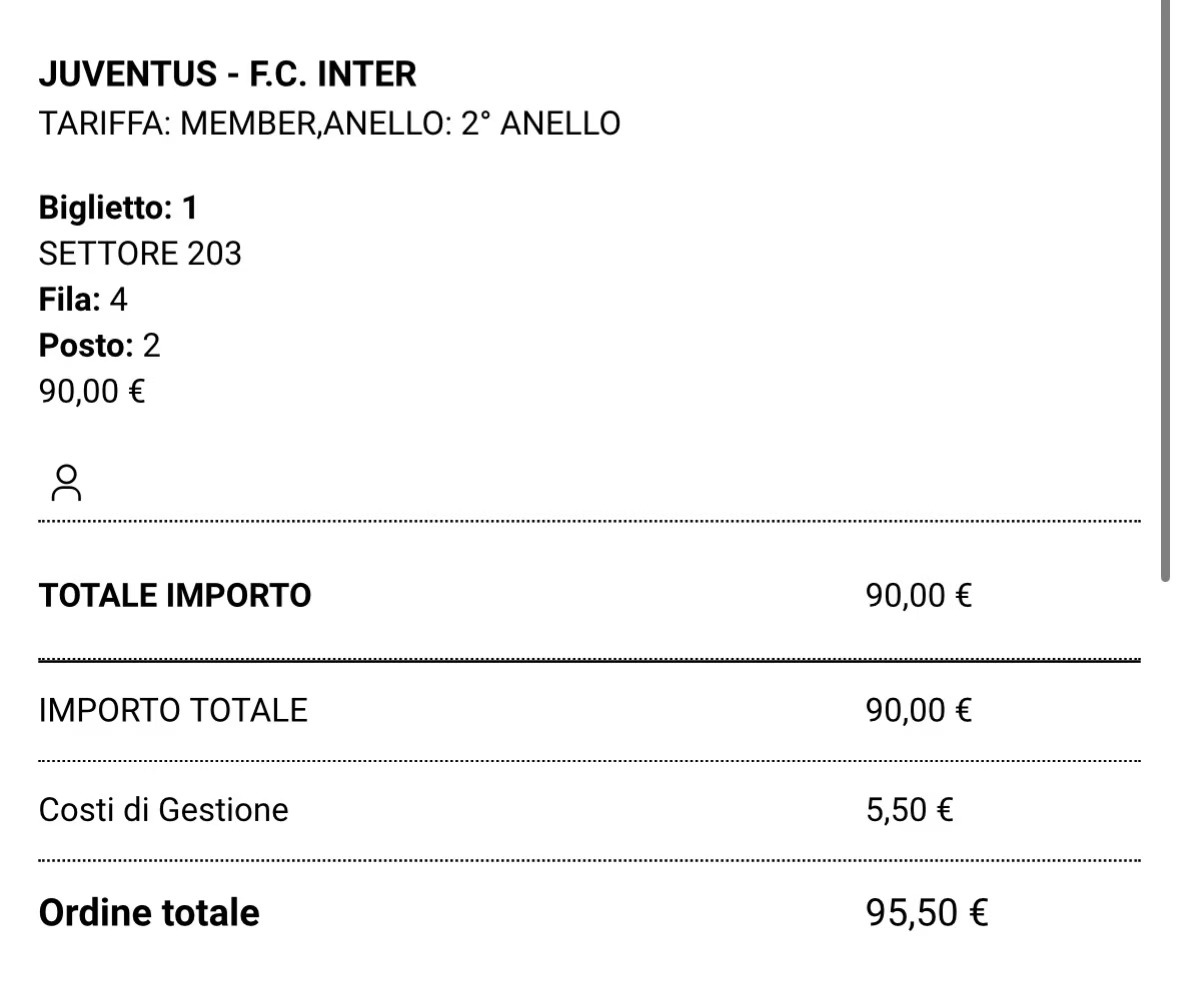Image resolution: width=1179 pixels, height=994 pixels.
Task: Click the dotted divider below the person icon
Action: pyautogui.click(x=590, y=521)
